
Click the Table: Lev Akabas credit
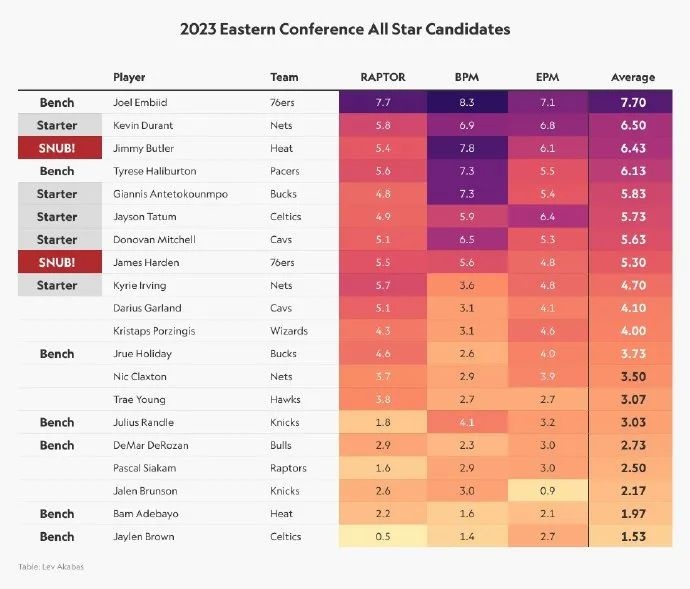pyautogui.click(x=51, y=567)
